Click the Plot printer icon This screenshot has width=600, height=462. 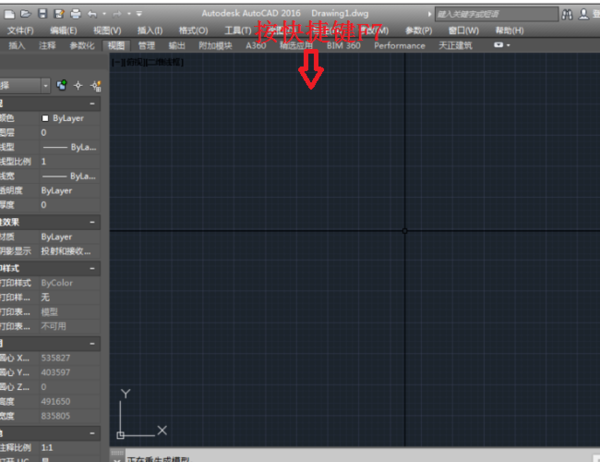(76, 14)
